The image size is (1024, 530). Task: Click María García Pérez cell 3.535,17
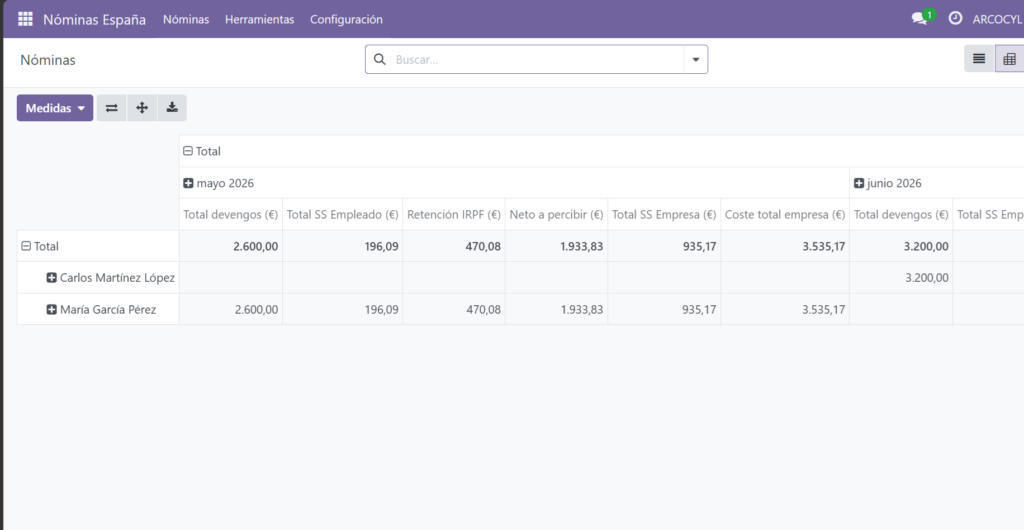(785, 309)
